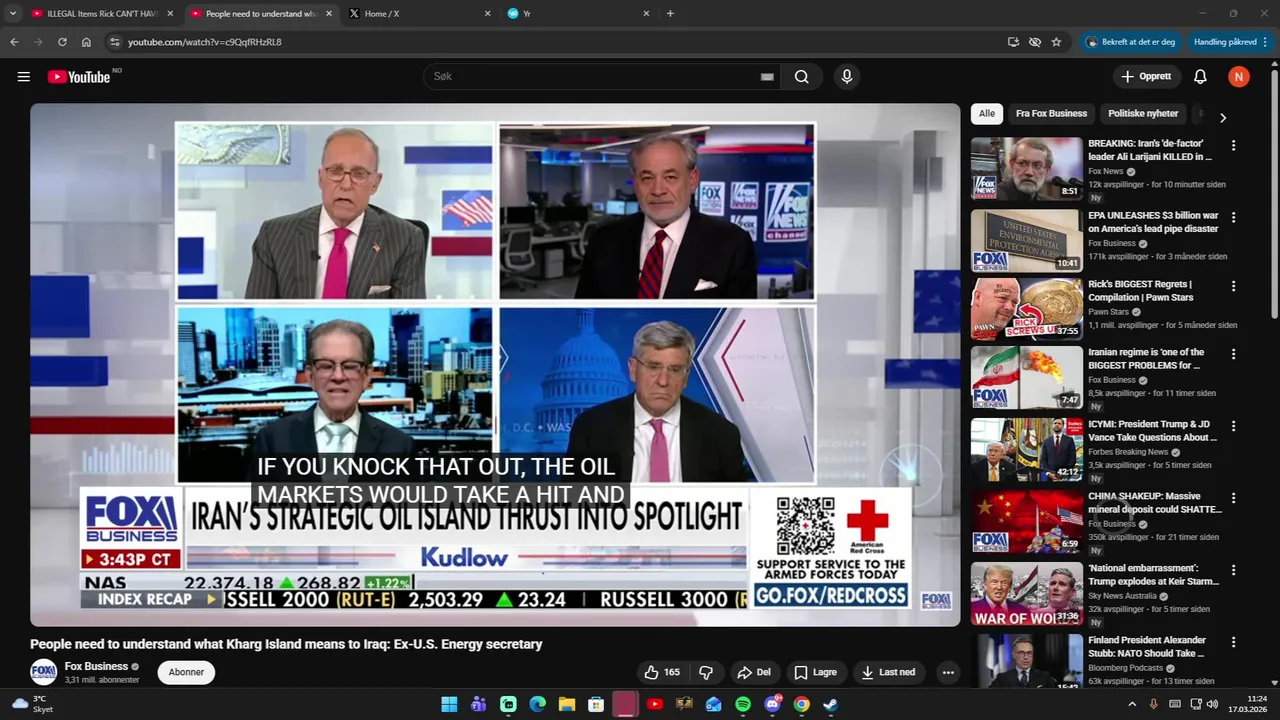Open Steam from the taskbar
This screenshot has width=1280, height=720.
[830, 704]
